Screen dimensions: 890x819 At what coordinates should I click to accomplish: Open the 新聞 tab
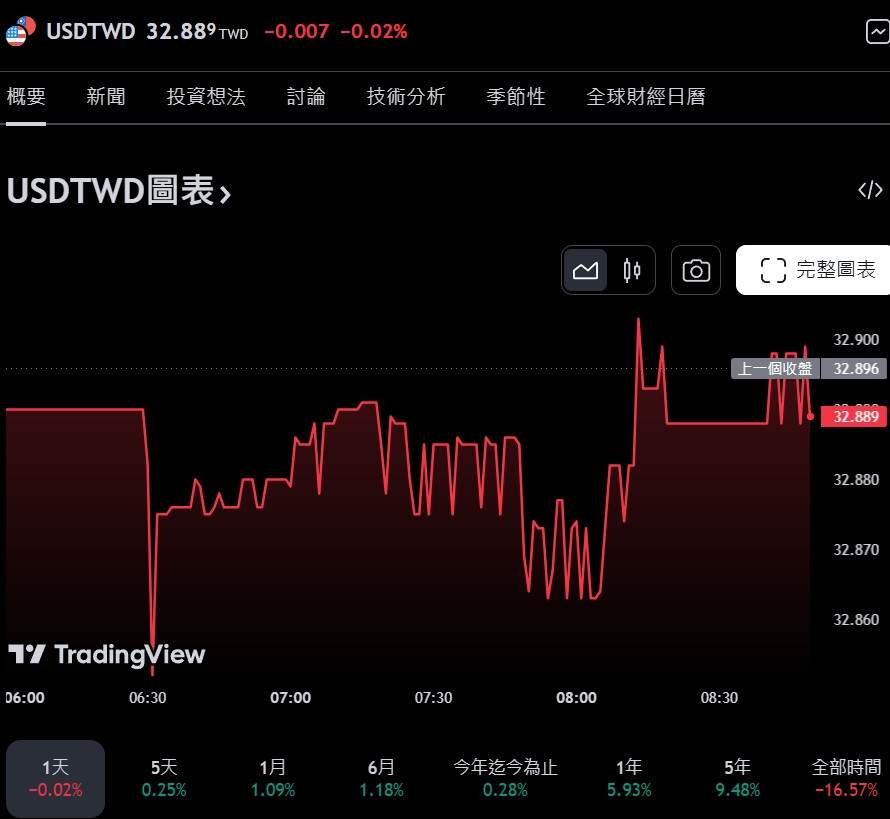point(106,96)
